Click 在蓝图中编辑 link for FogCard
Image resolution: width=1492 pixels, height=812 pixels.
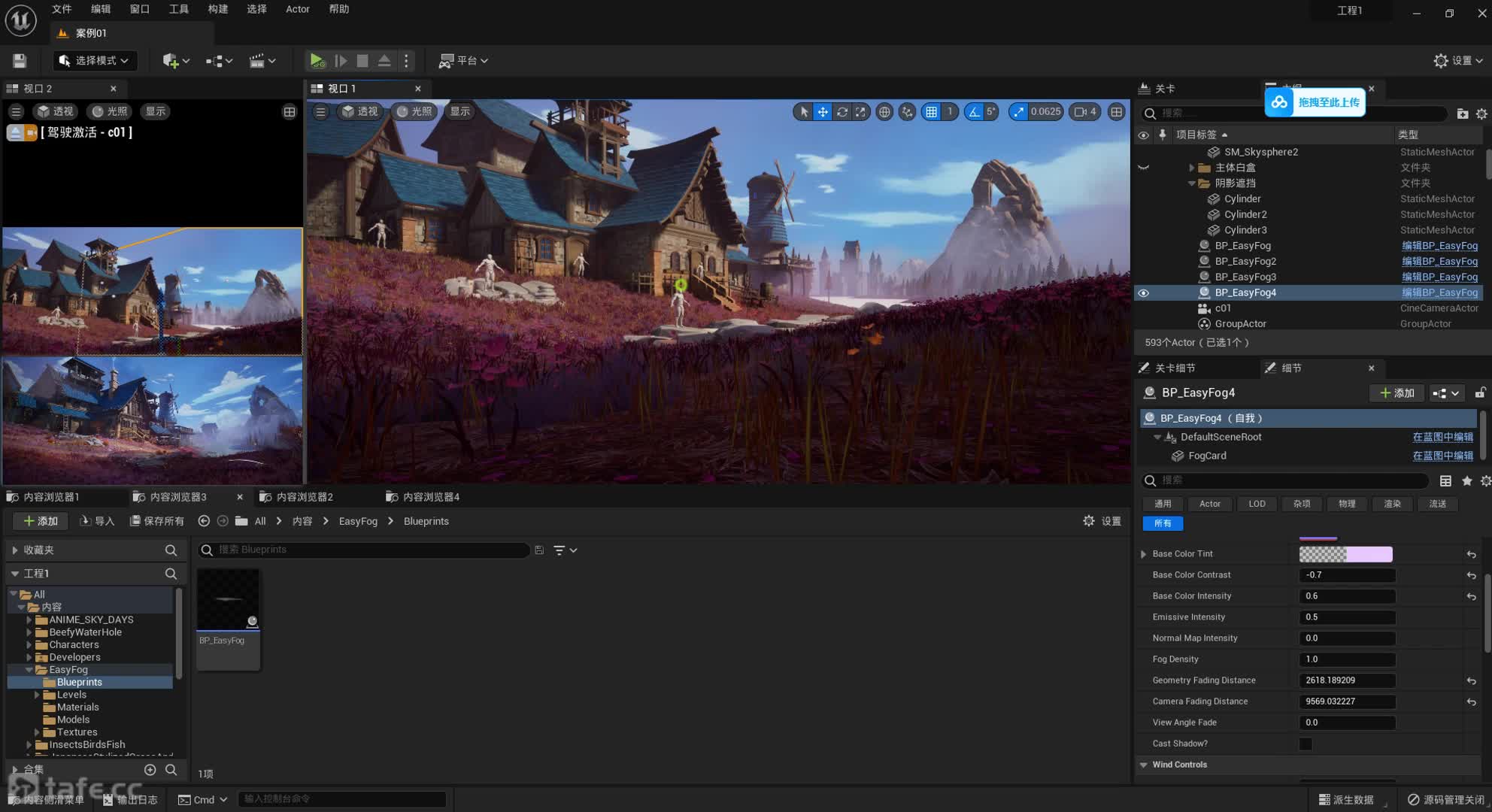(x=1442, y=456)
